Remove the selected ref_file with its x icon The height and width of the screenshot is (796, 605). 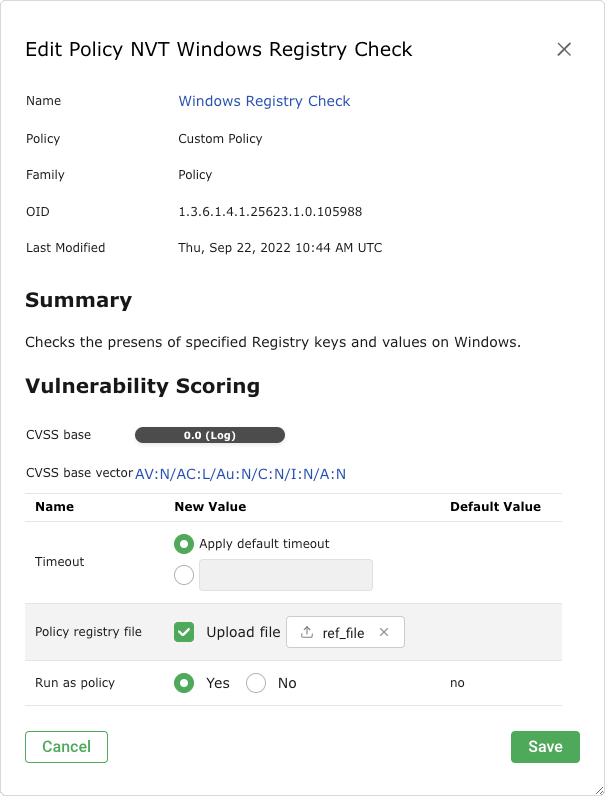coord(384,632)
